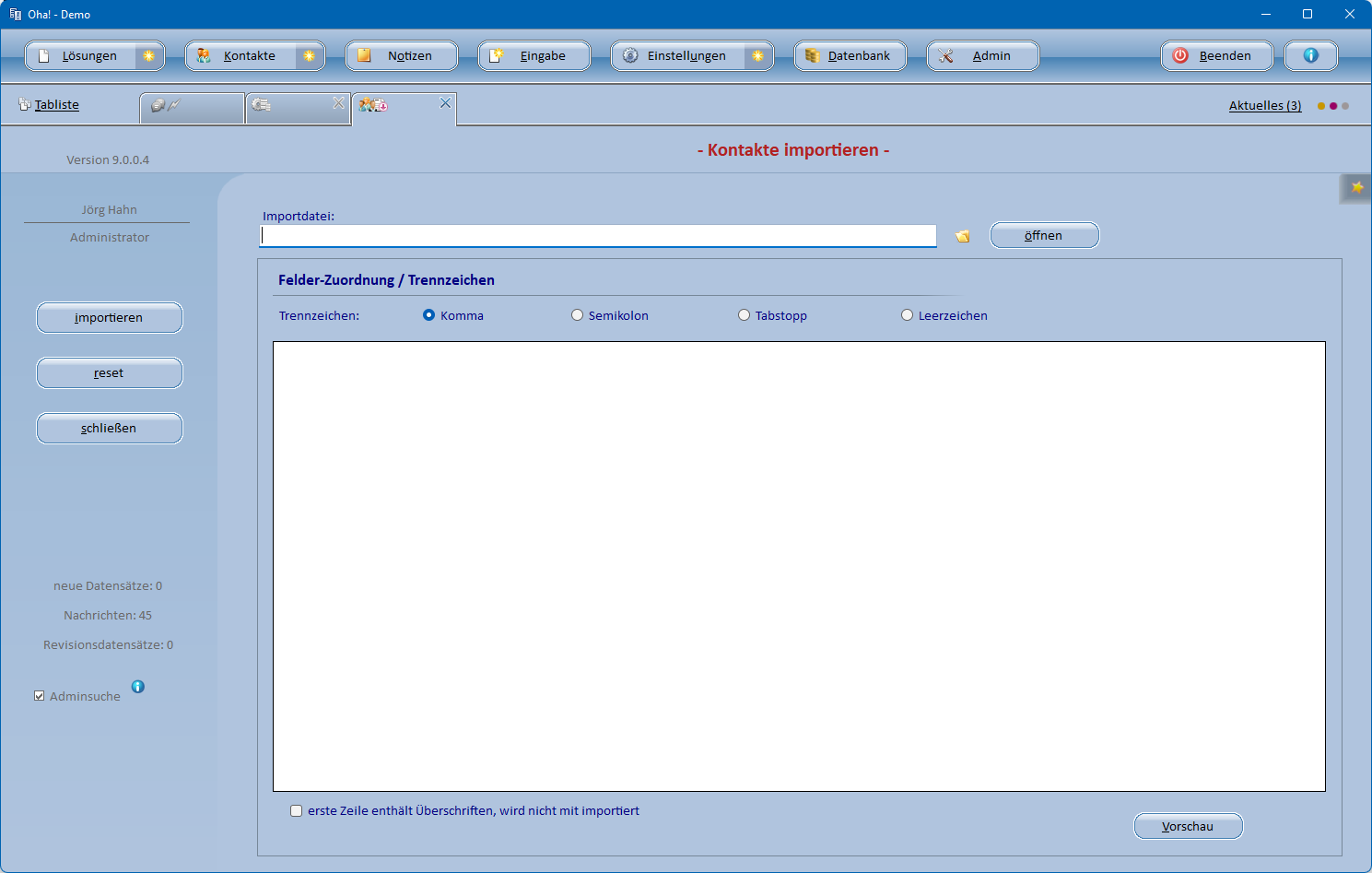Click the star icon beside Einstellungen
This screenshot has height=873, width=1372.
[x=757, y=56]
